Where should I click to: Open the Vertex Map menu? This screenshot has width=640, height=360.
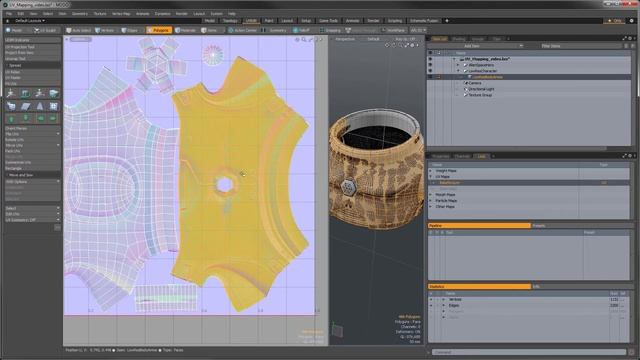pos(121,13)
